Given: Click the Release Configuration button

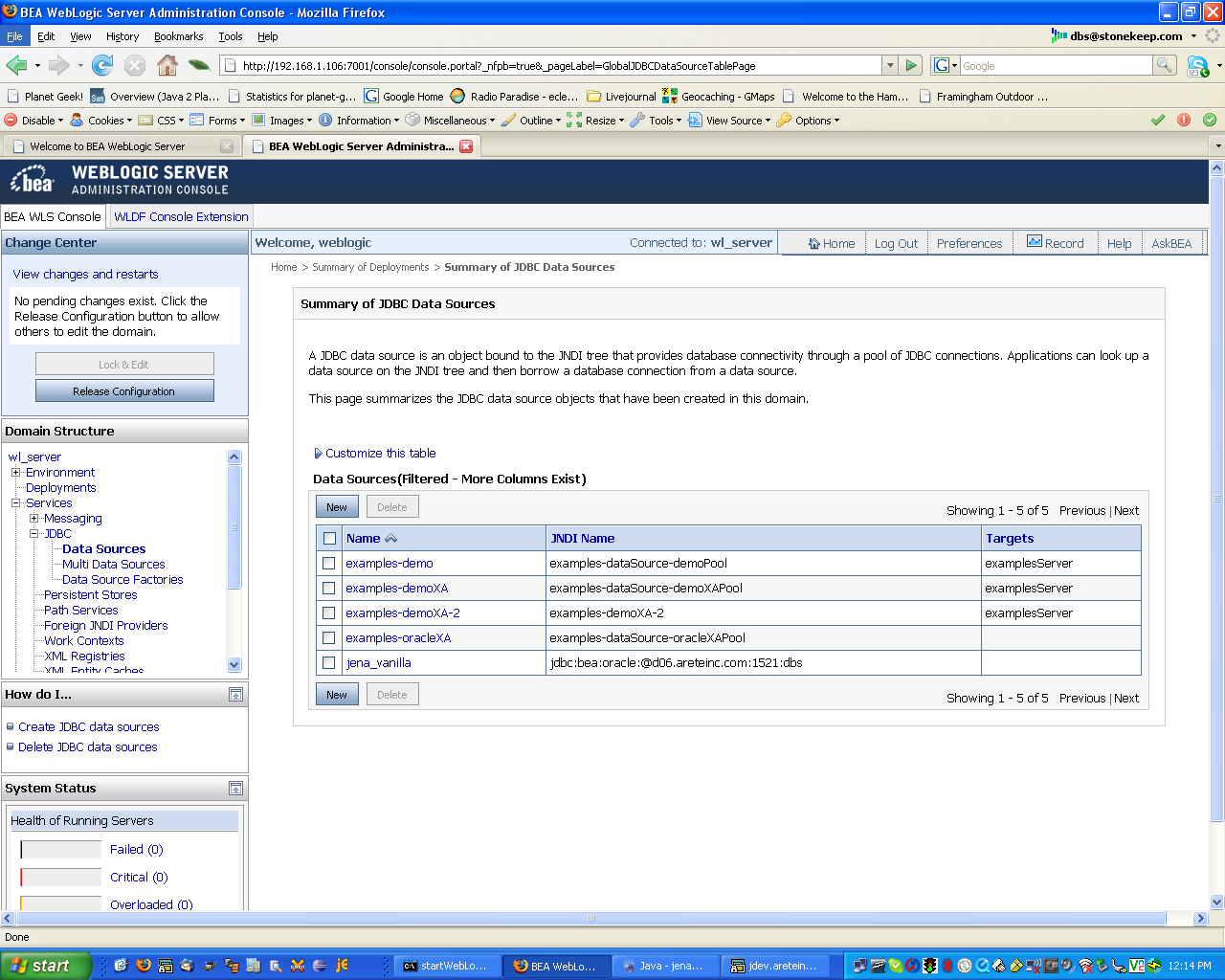Looking at the screenshot, I should point(124,391).
